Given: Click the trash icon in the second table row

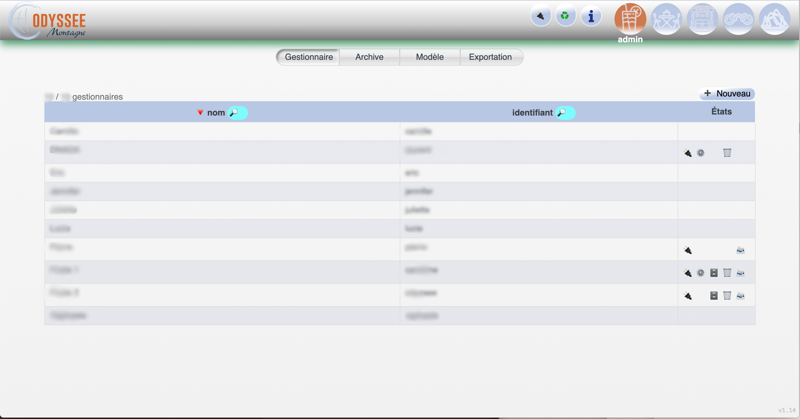Looking at the screenshot, I should [727, 153].
